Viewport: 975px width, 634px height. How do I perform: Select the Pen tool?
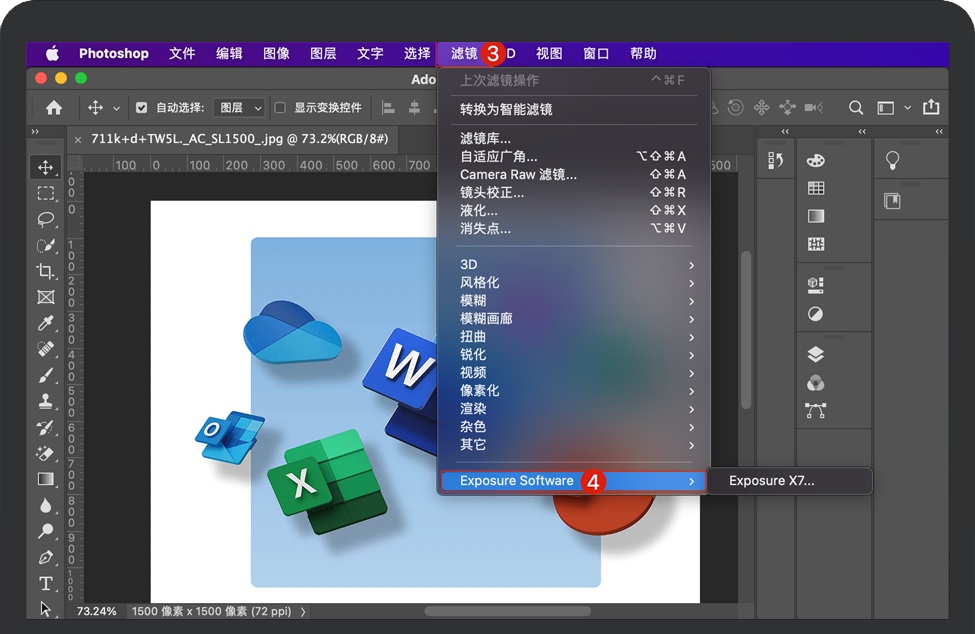point(45,558)
